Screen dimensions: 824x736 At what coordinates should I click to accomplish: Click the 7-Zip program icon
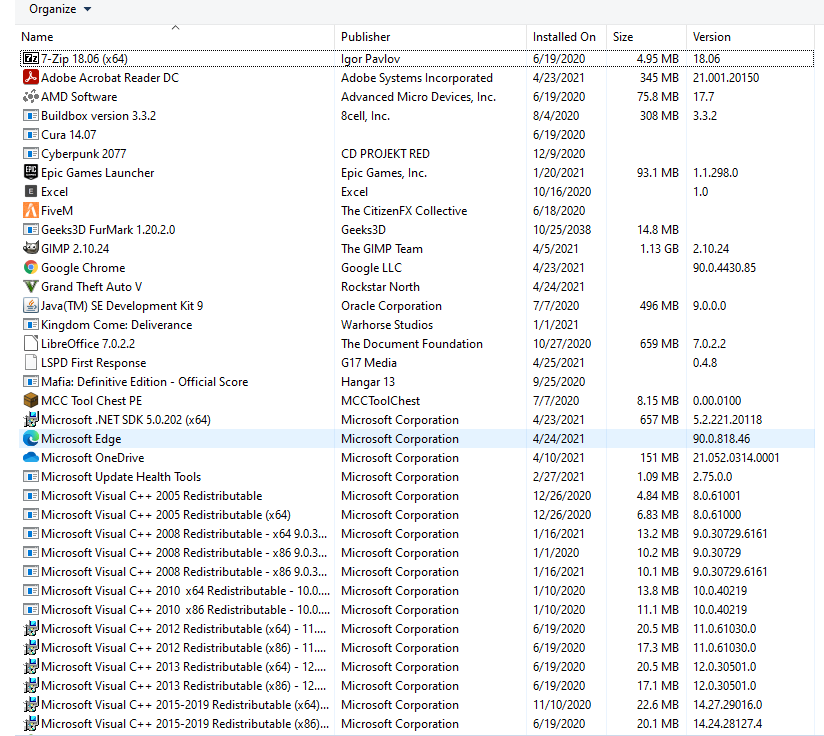[31, 58]
